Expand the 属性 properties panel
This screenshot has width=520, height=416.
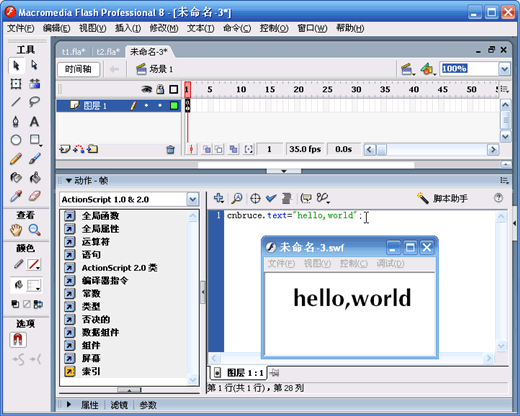tap(69, 405)
